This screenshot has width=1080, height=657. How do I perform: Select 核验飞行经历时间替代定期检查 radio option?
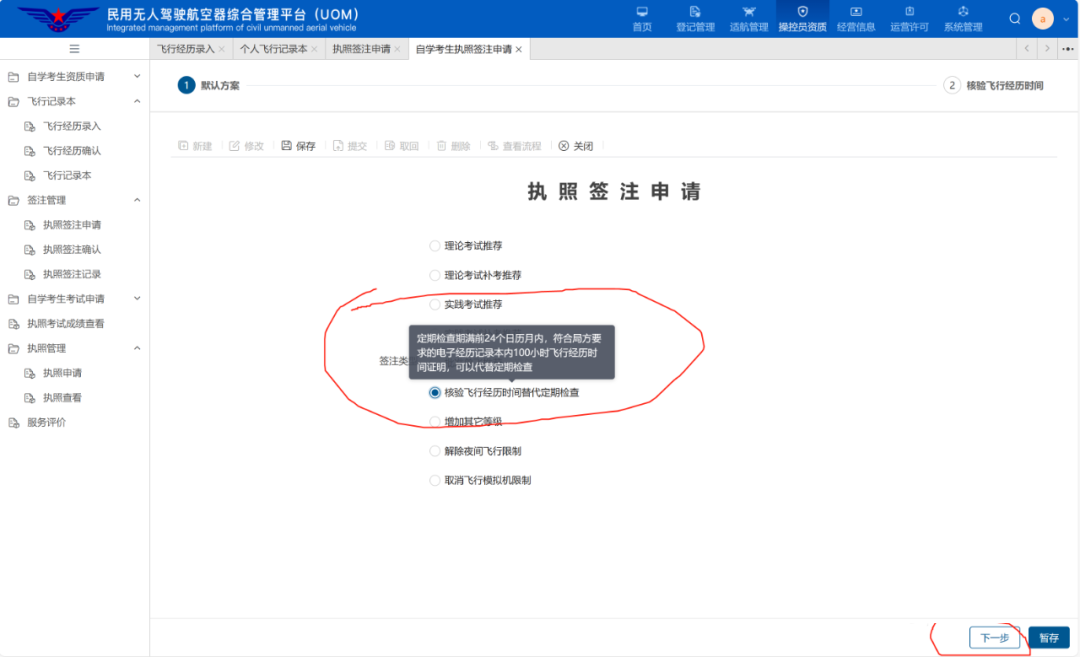click(435, 393)
